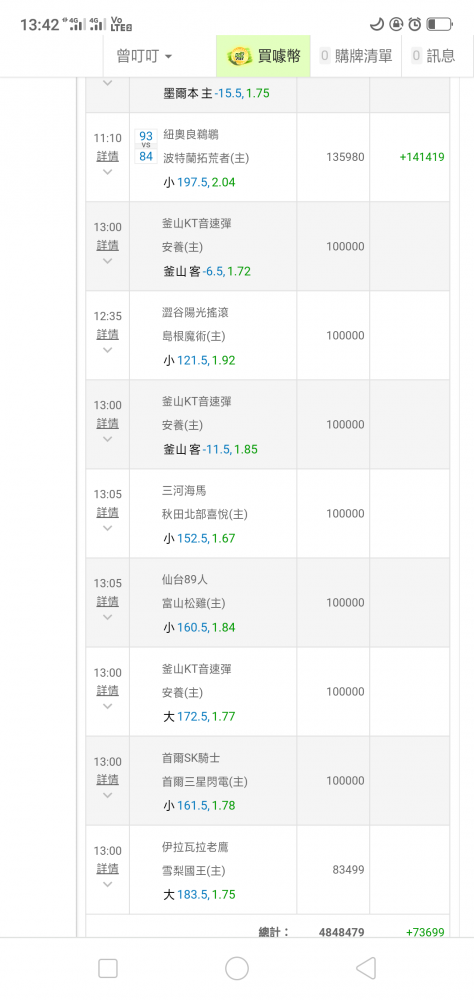The height and width of the screenshot is (1000, 474).
Task: Tap Android back triangle button
Action: (x=366, y=969)
